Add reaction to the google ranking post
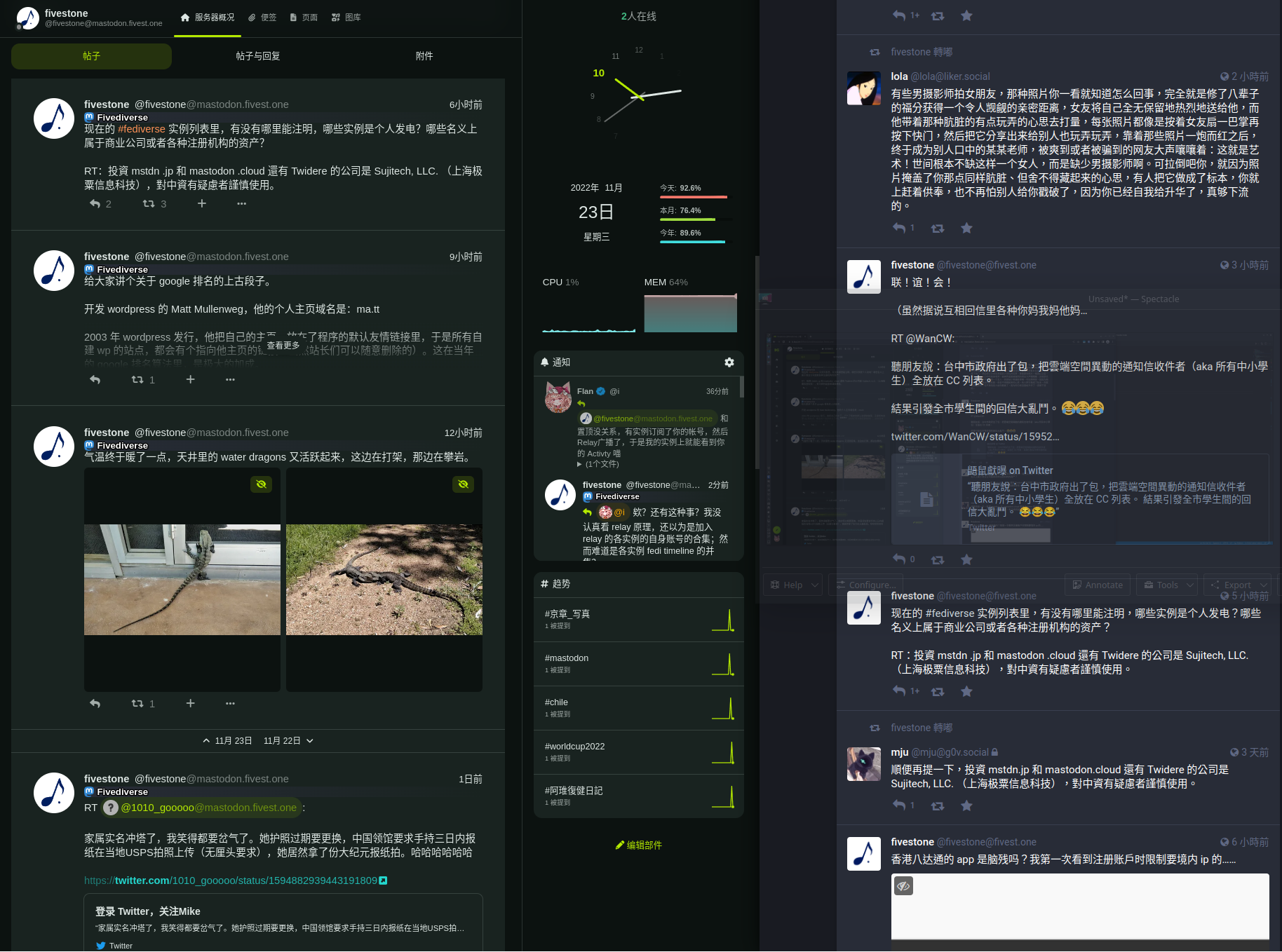Image resolution: width=1282 pixels, height=952 pixels. (190, 379)
